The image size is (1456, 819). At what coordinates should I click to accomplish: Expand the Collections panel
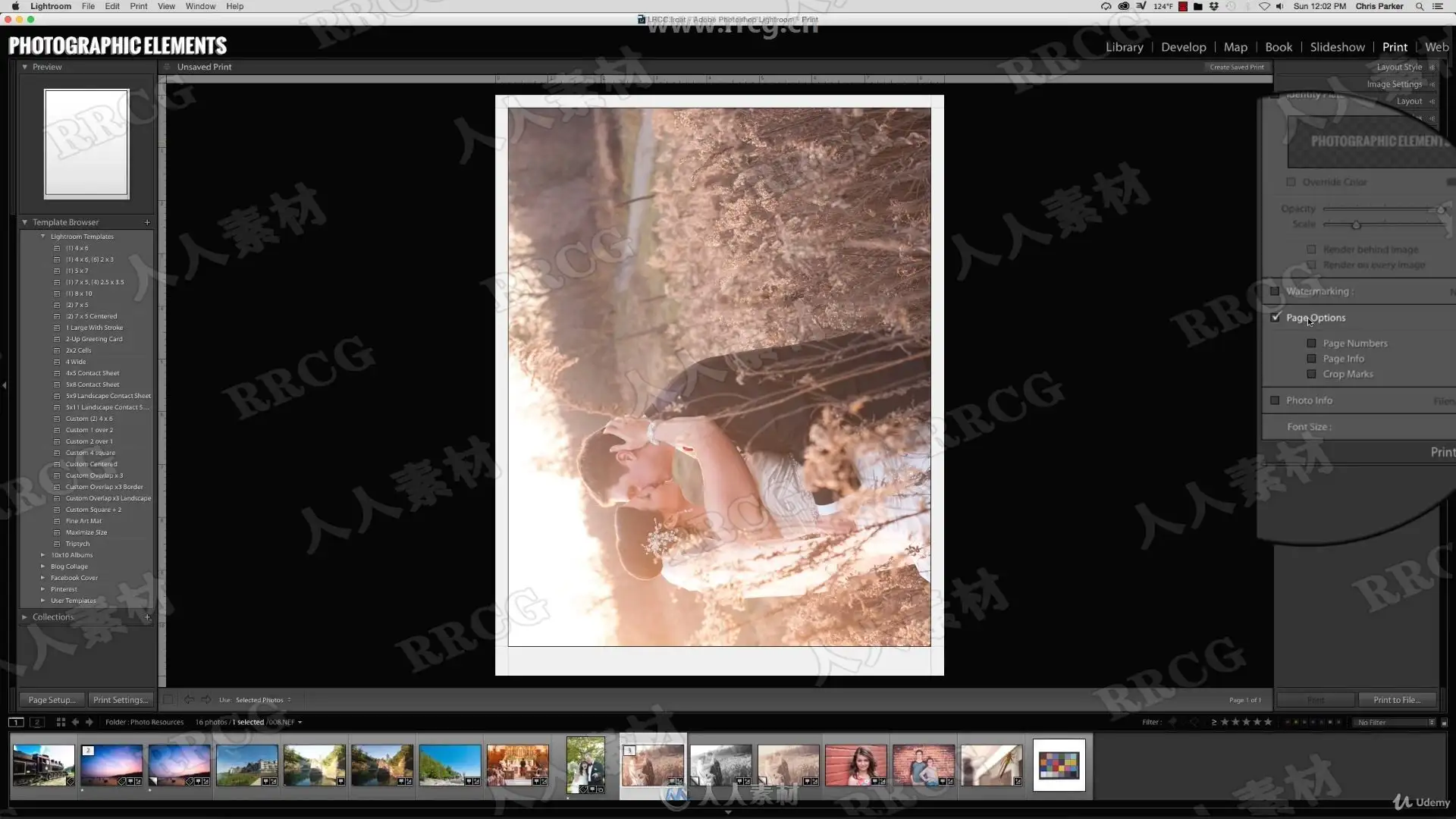25,617
